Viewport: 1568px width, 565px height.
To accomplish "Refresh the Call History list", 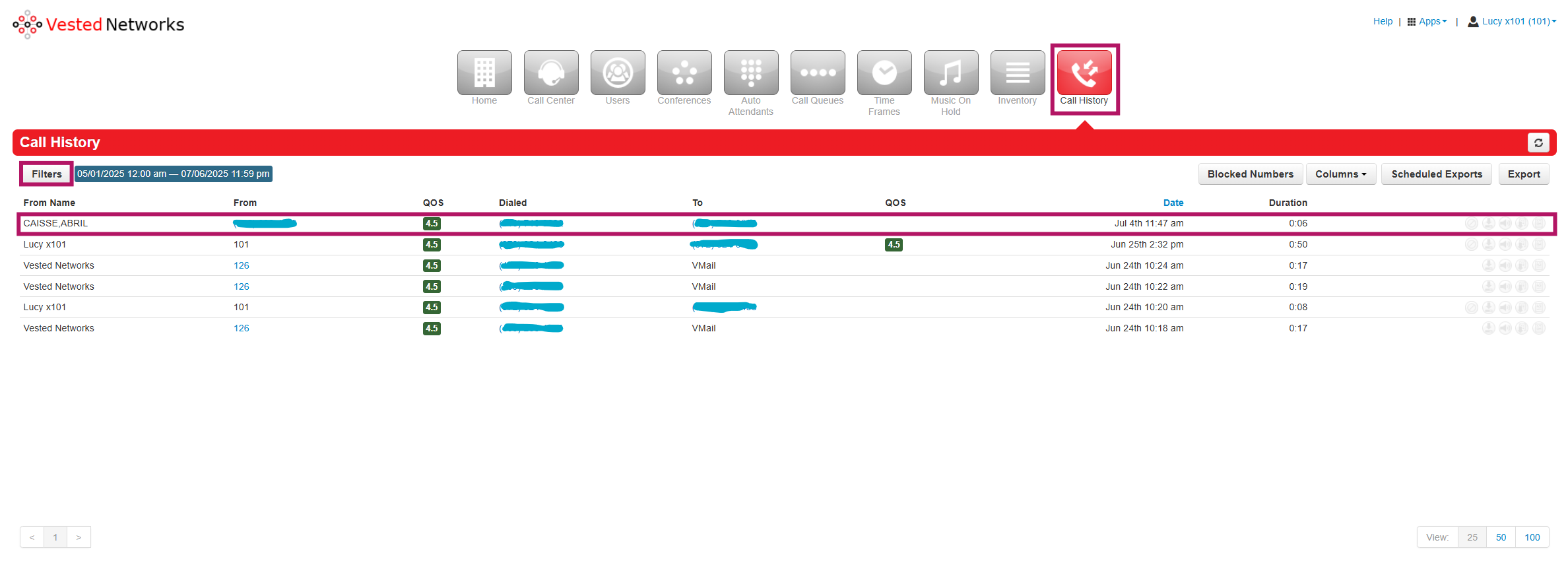I will [x=1538, y=143].
